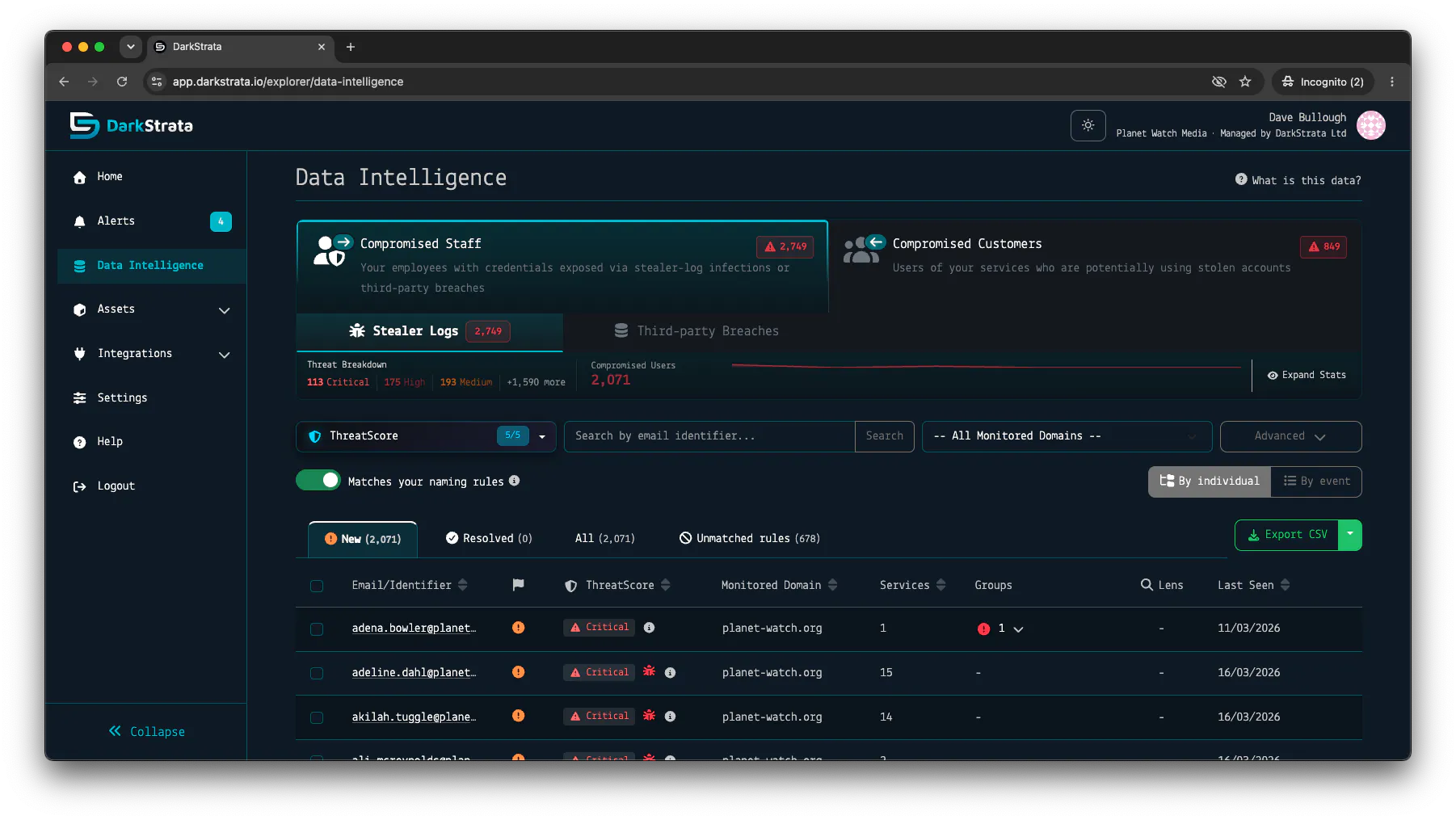This screenshot has width=1456, height=820.
Task: Open the Alerts bell in sidebar
Action: (79, 221)
